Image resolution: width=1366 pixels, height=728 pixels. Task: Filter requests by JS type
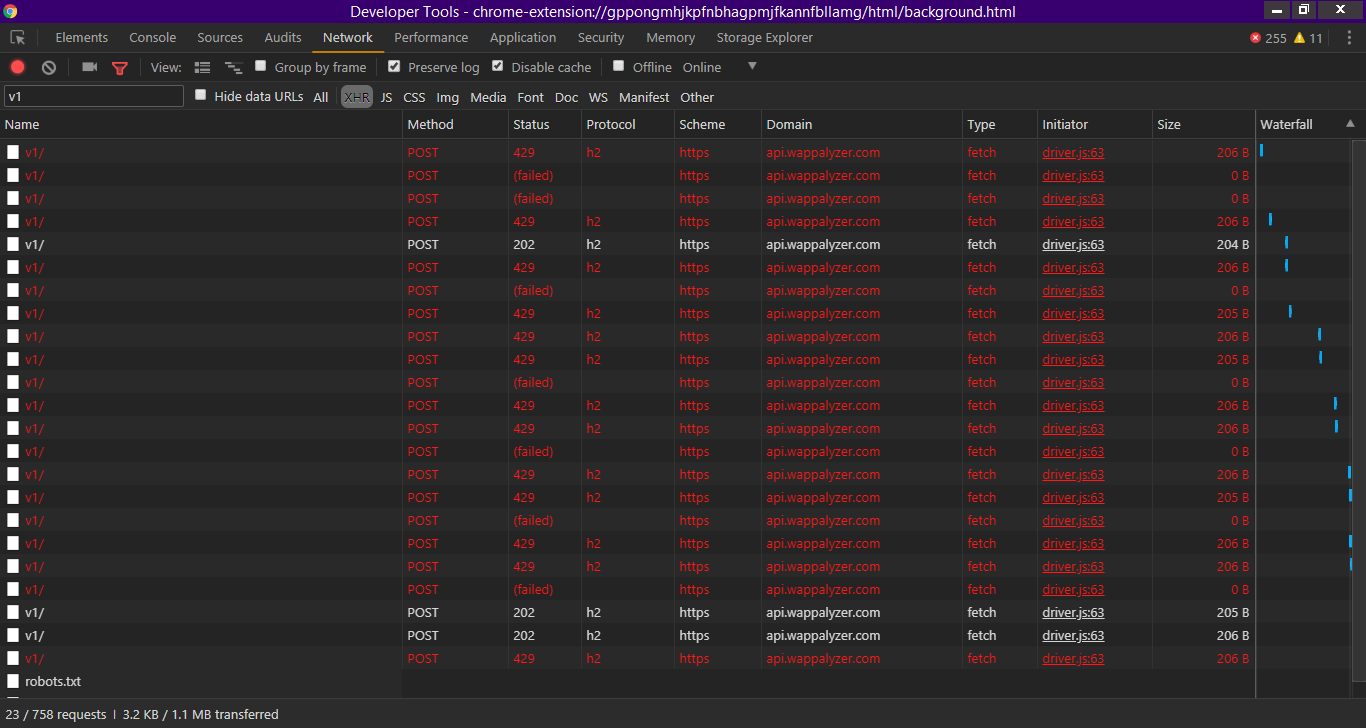pyautogui.click(x=386, y=97)
